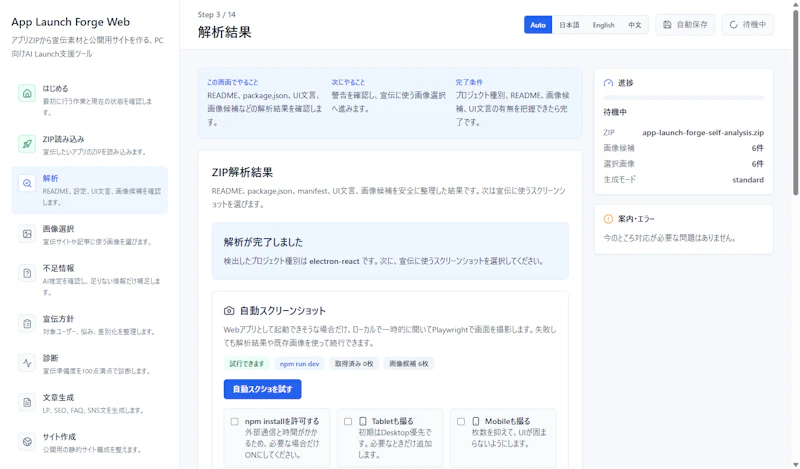Viewport: 800px width, 469px height.
Task: Click the scroll down arrow at bottom
Action: pyautogui.click(x=795, y=464)
